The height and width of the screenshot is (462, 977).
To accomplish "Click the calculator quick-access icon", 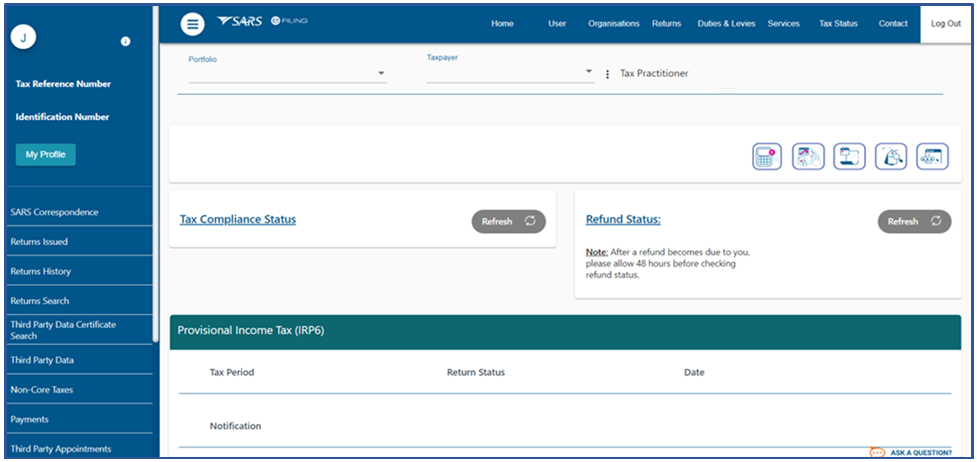I will pos(767,157).
